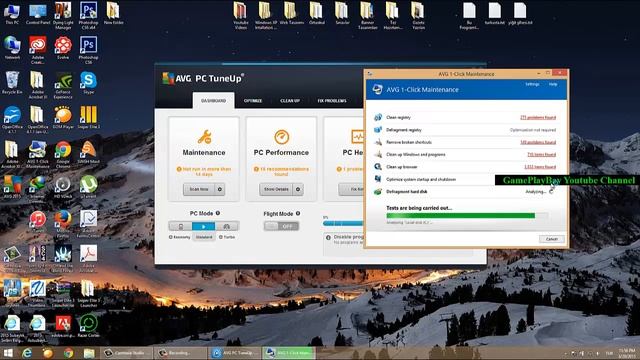Screen dimensions: 640x360
Task: Open Internet Explorer from the taskbar
Action: point(27,353)
